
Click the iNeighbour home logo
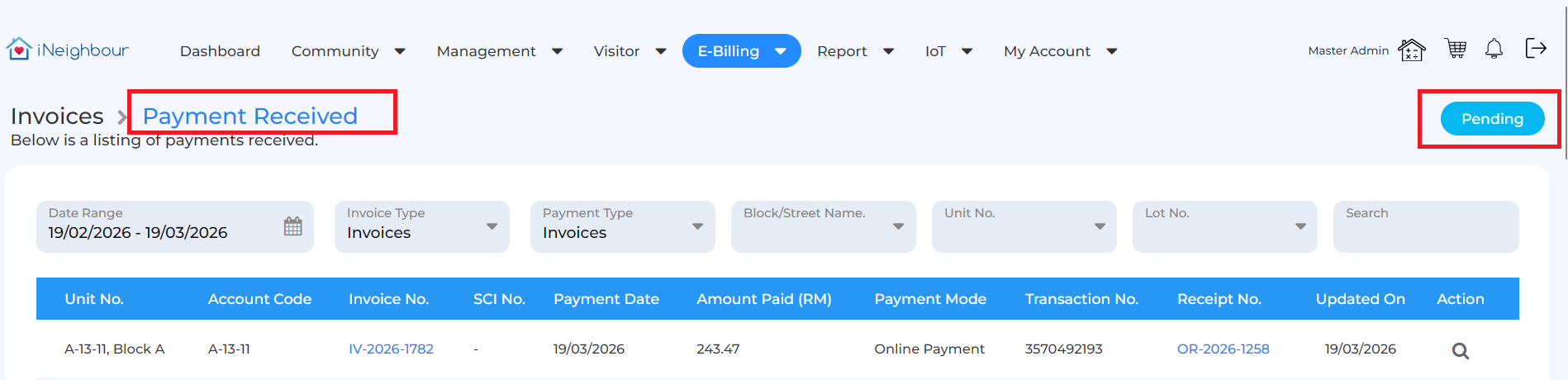[x=68, y=50]
